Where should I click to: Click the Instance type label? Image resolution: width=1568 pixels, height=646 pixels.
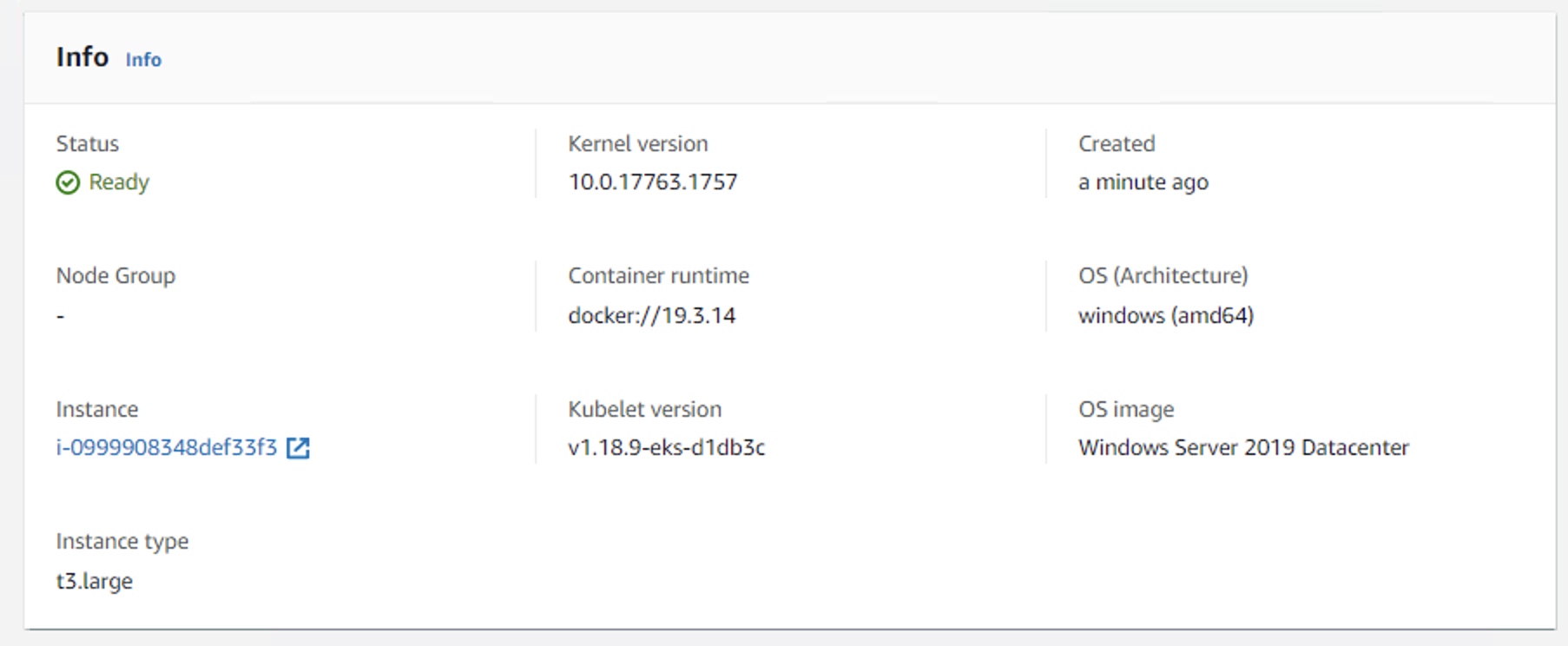[x=122, y=542]
